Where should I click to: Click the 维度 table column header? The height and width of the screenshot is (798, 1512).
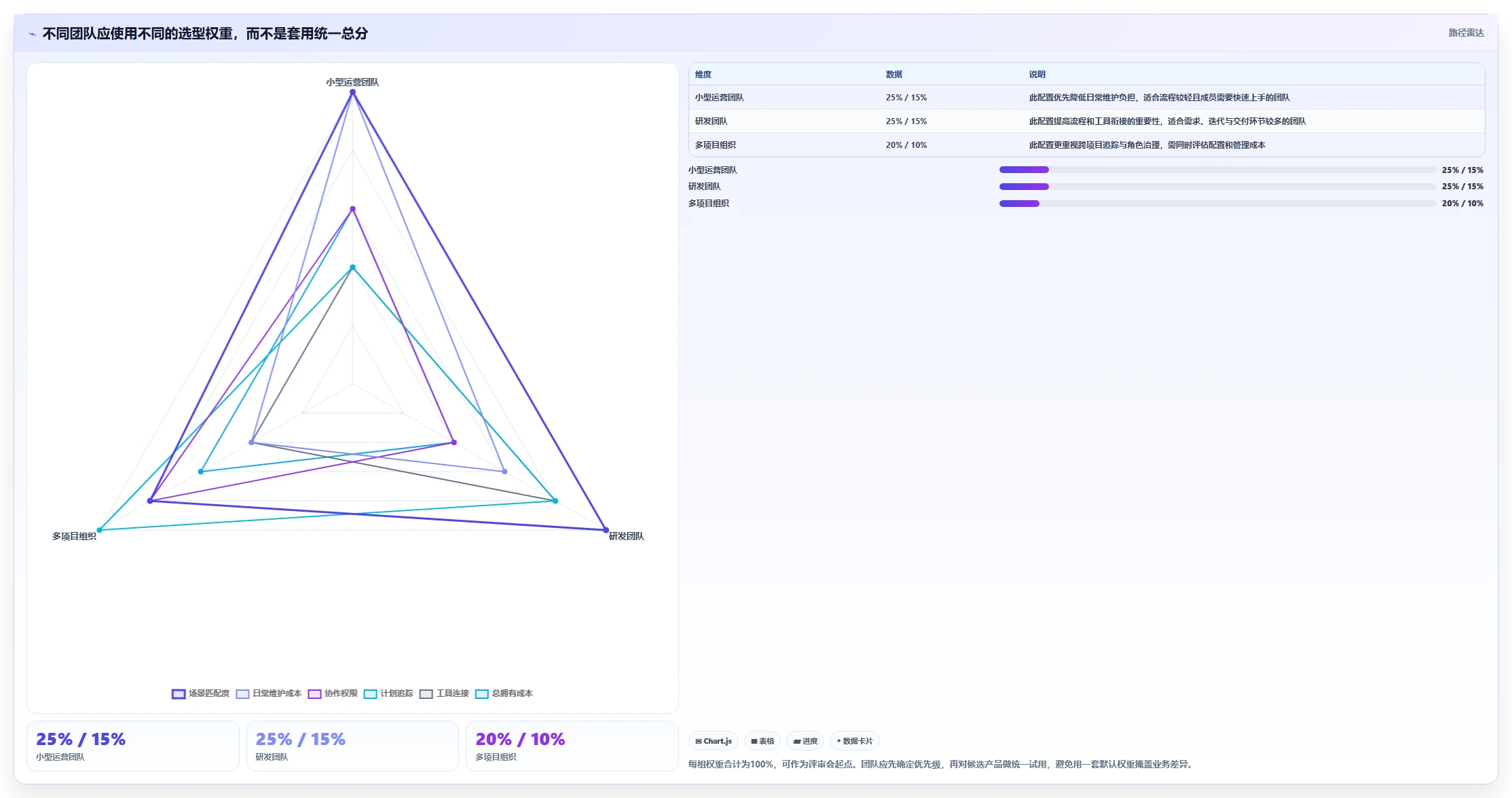[703, 75]
